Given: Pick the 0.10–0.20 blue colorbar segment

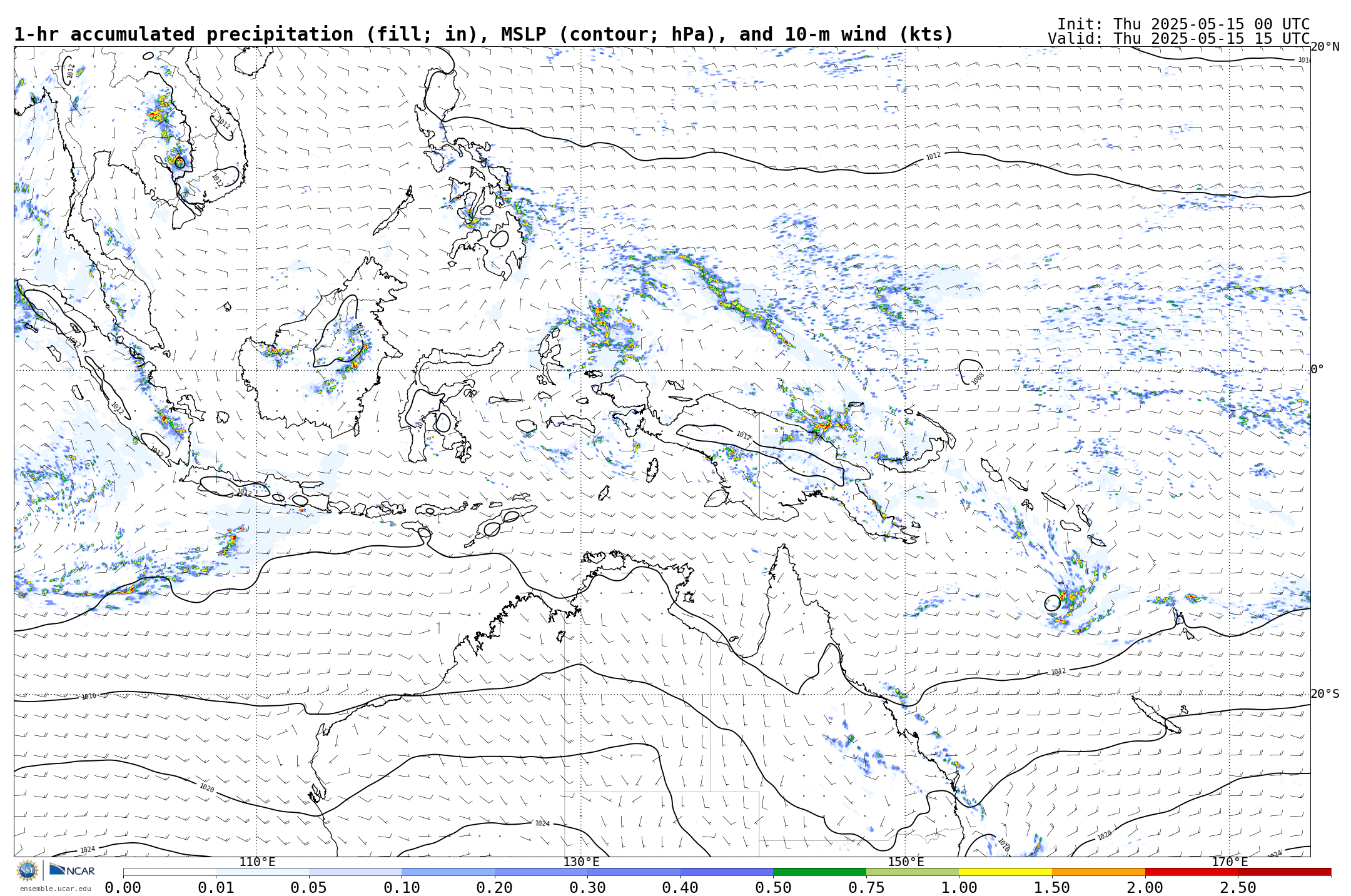Looking at the screenshot, I should pos(448,872).
